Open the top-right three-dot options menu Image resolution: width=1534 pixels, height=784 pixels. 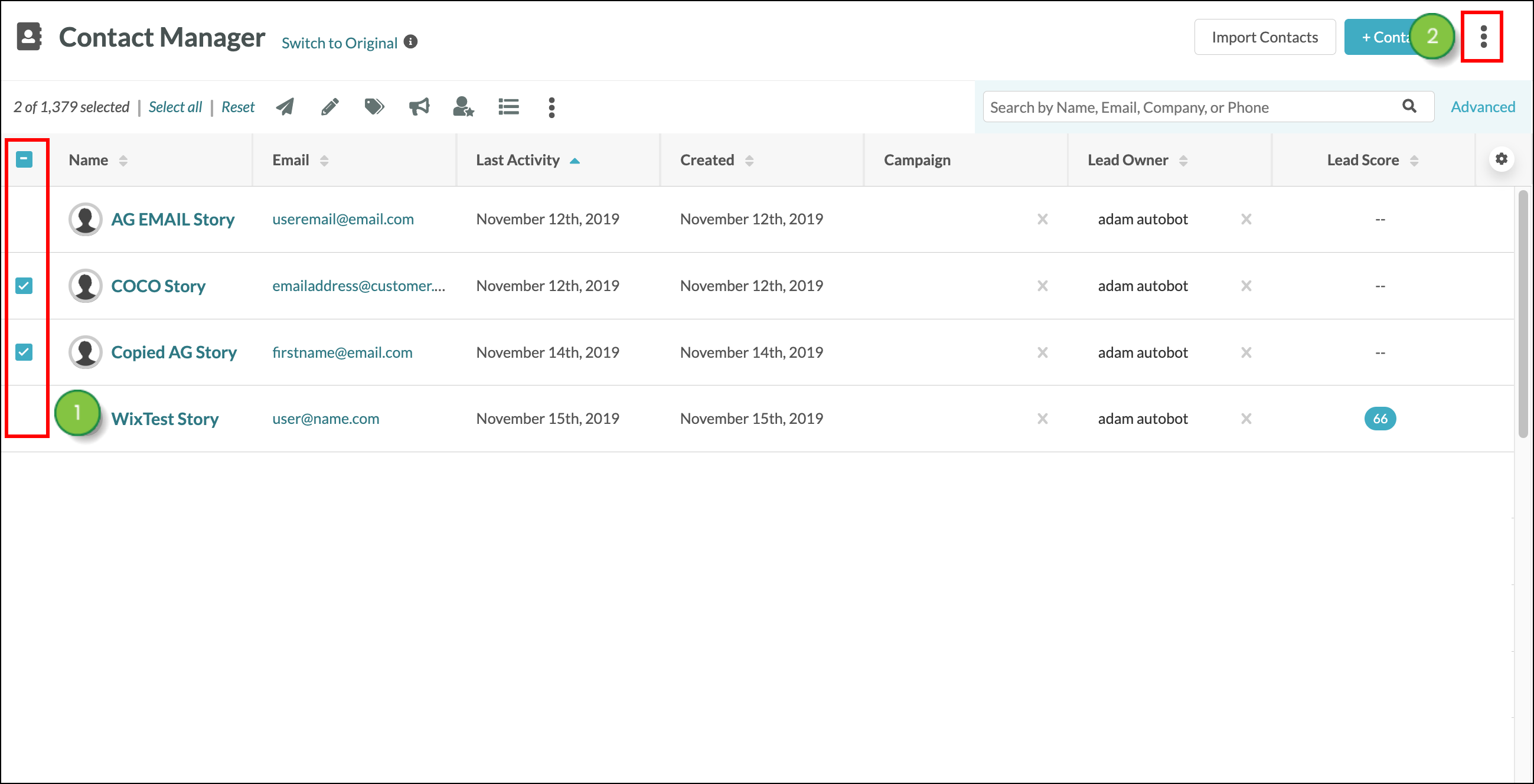coord(1483,37)
